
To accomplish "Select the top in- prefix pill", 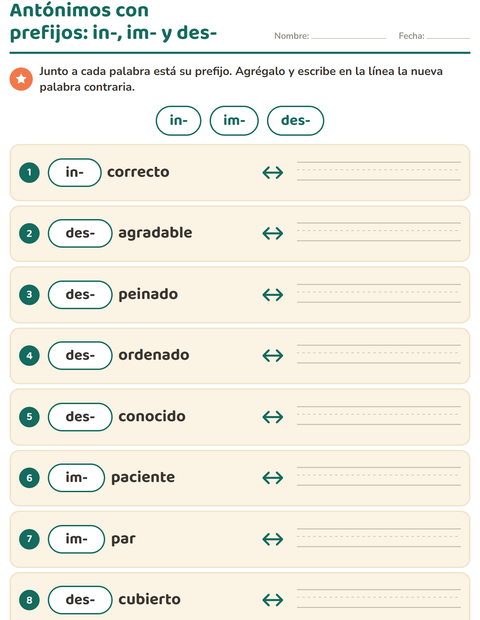I will point(178,121).
